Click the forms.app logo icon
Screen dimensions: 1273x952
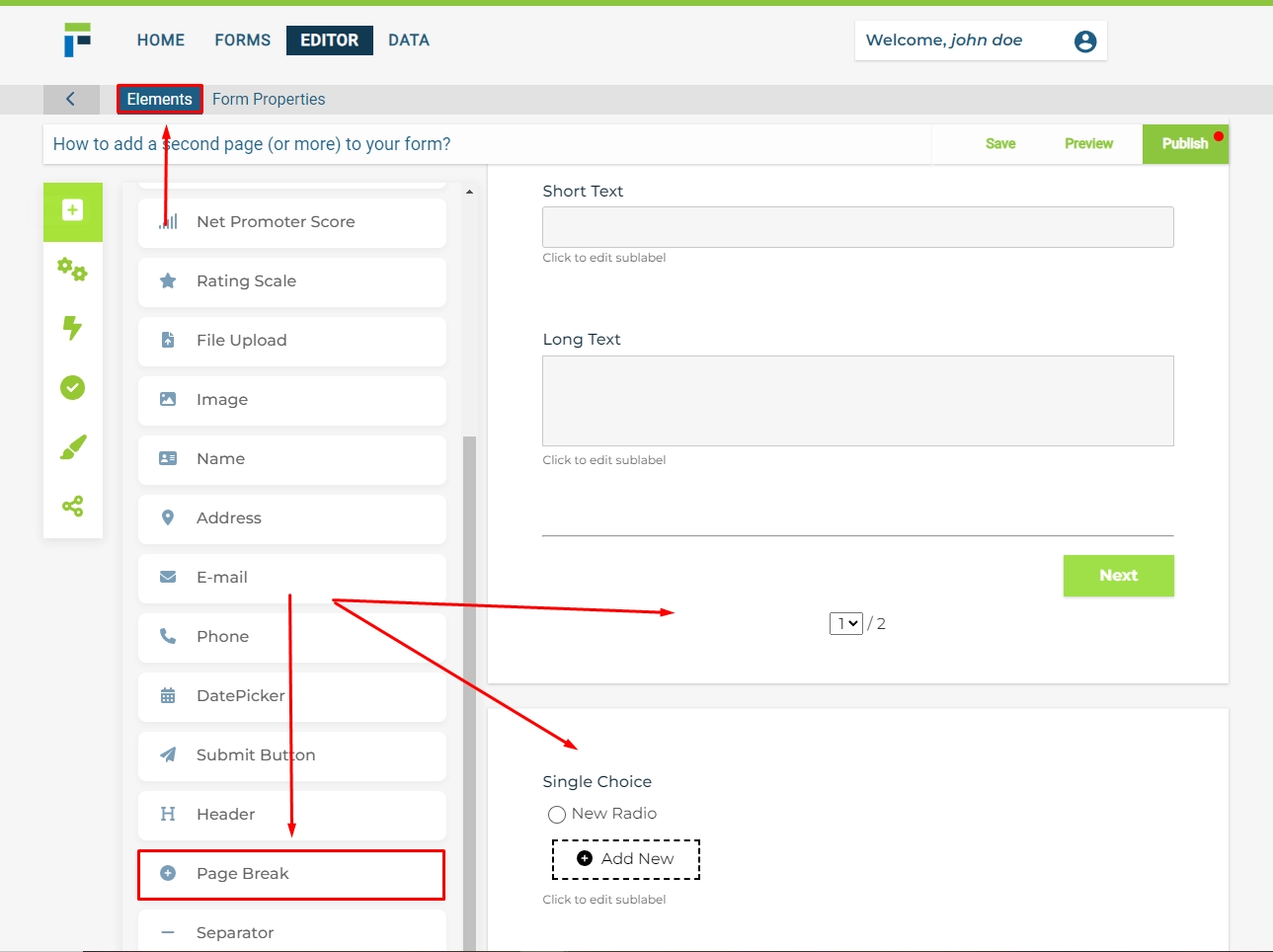click(x=77, y=40)
